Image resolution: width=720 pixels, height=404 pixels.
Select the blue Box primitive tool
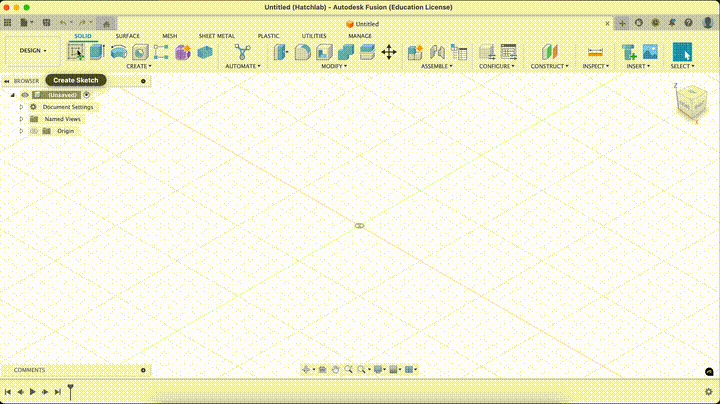pos(205,52)
